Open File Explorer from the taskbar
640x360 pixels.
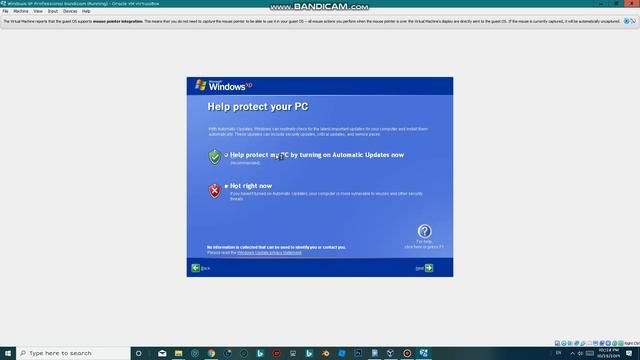coord(178,353)
